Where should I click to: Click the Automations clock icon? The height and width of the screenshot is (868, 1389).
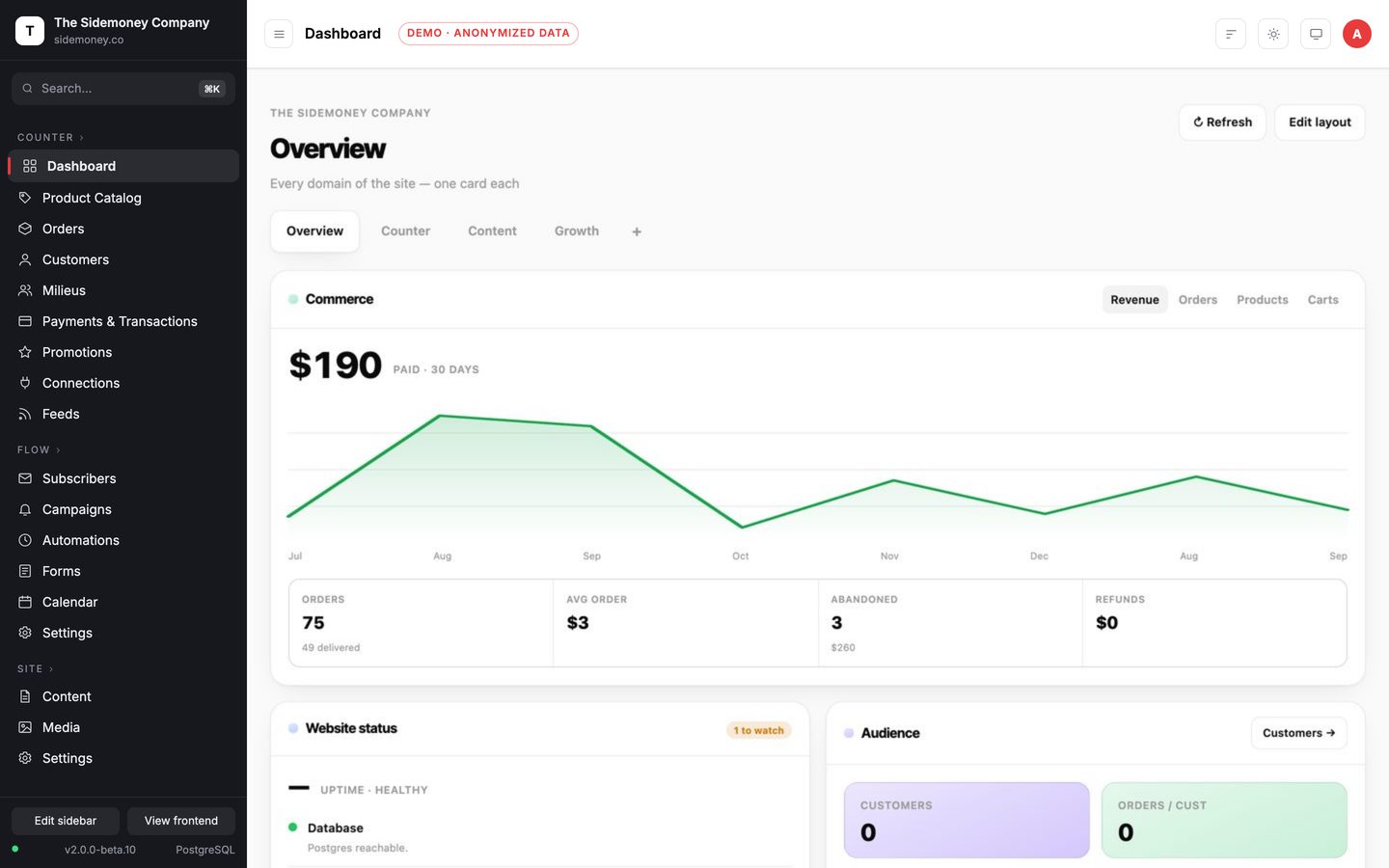pyautogui.click(x=25, y=540)
